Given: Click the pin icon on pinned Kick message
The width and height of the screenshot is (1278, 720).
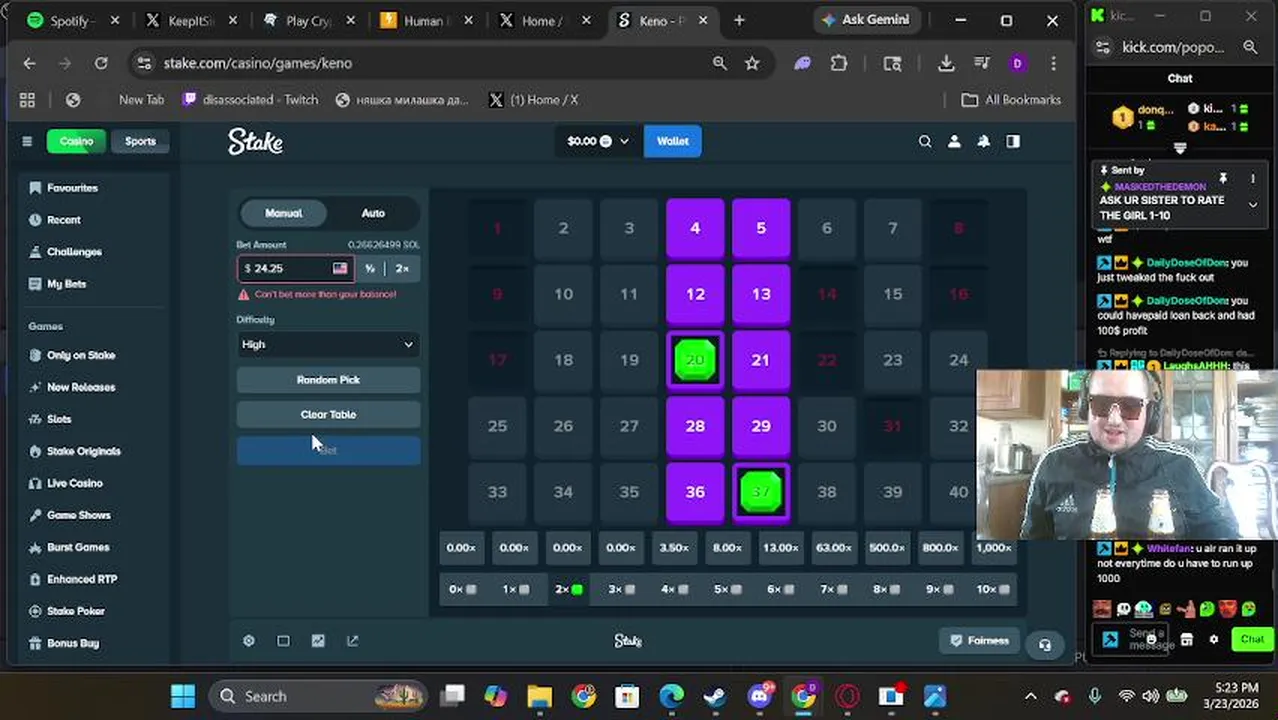Looking at the screenshot, I should pos(1222,178).
